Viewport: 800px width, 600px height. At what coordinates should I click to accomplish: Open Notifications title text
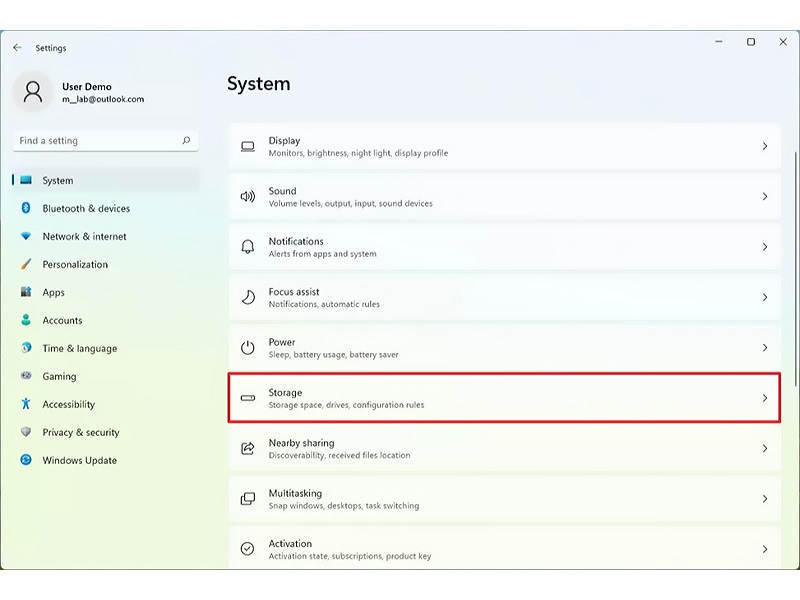tap(296, 241)
